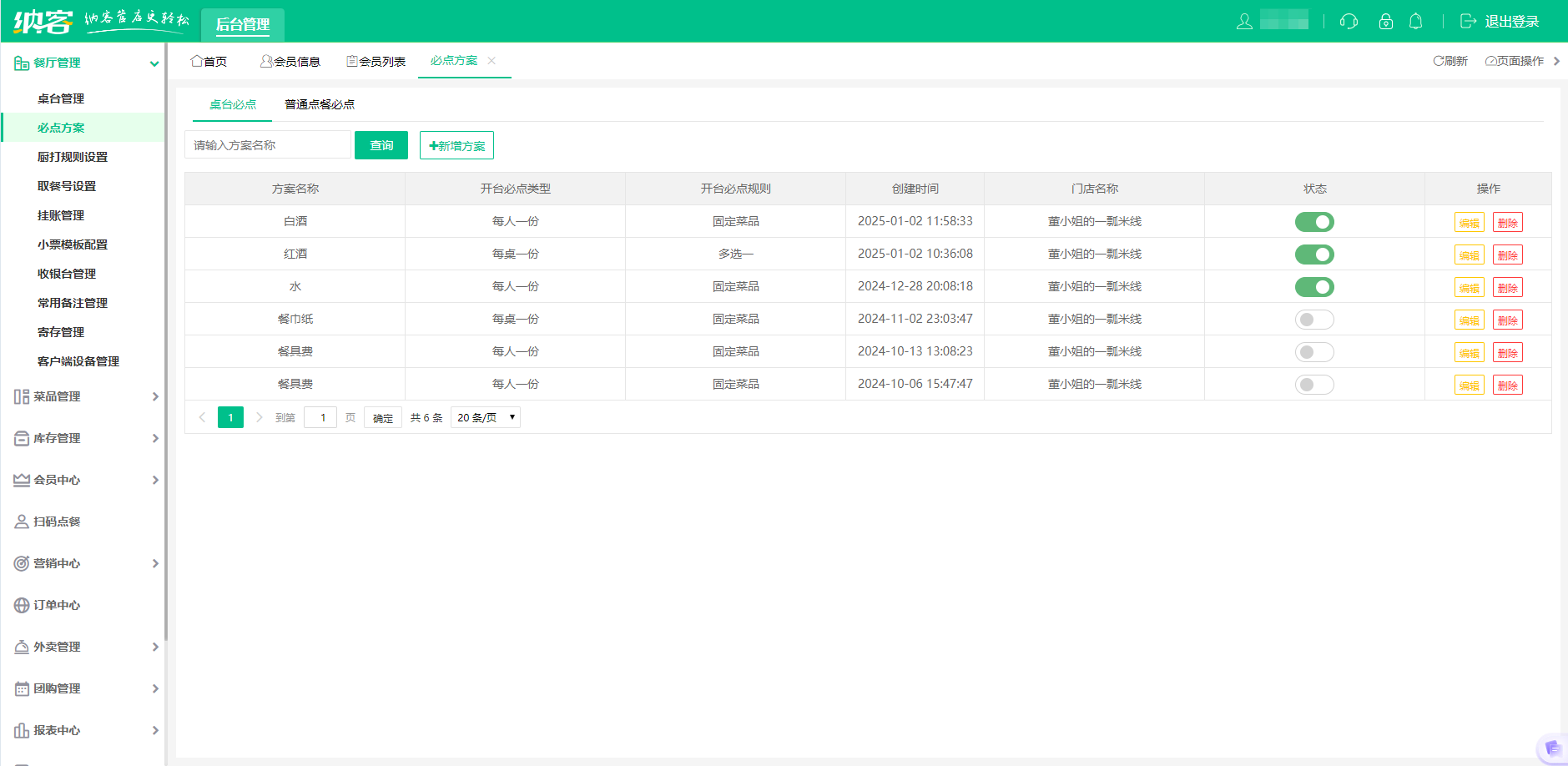Expand the 菜品管理 menu
1568x766 pixels.
pyautogui.click(x=83, y=396)
